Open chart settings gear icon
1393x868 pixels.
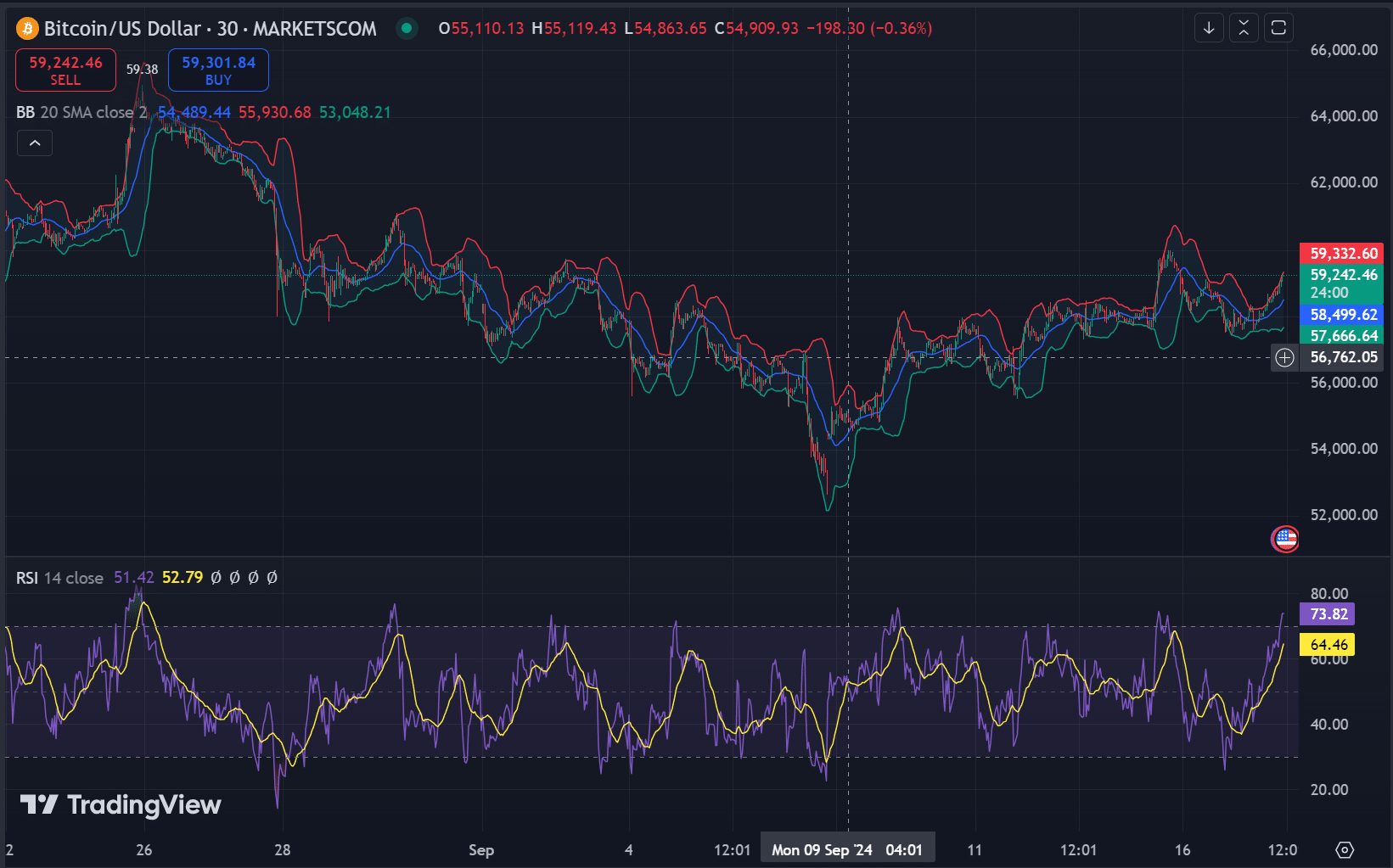(x=1345, y=849)
